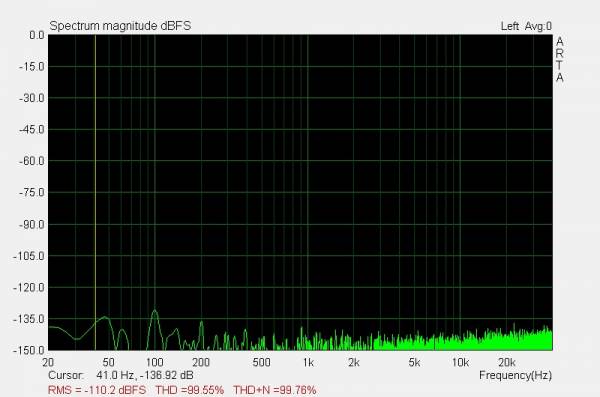Click the '200' frequency axis label
Image resolution: width=600 pixels, height=397 pixels.
[201, 362]
